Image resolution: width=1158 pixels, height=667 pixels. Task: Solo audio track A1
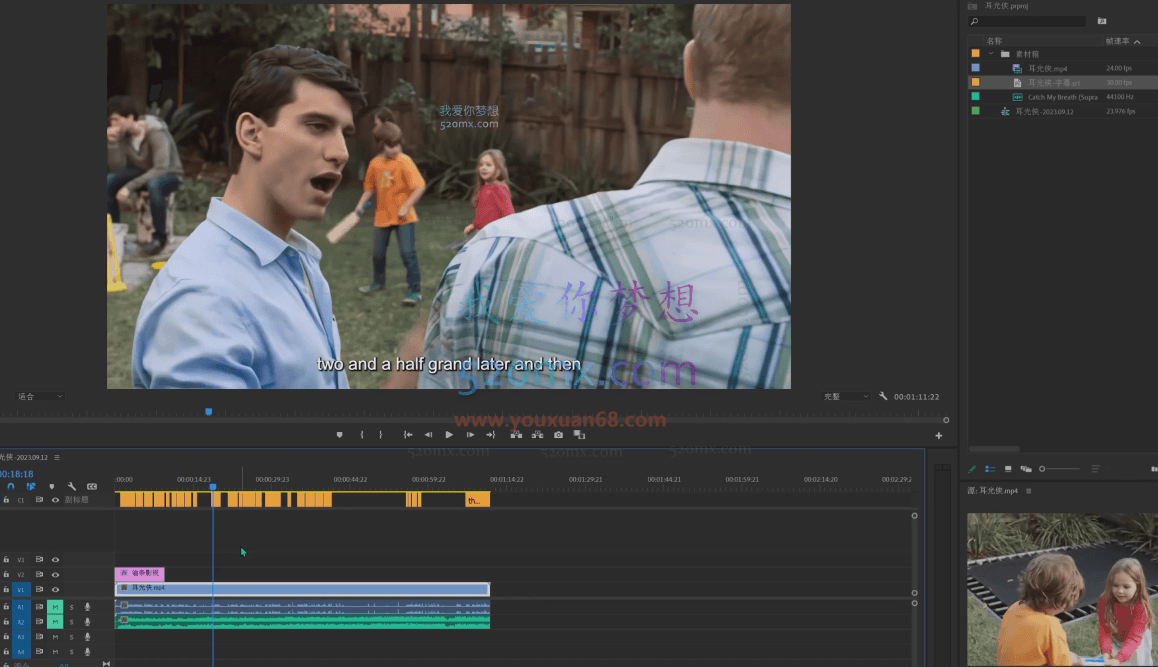72,607
